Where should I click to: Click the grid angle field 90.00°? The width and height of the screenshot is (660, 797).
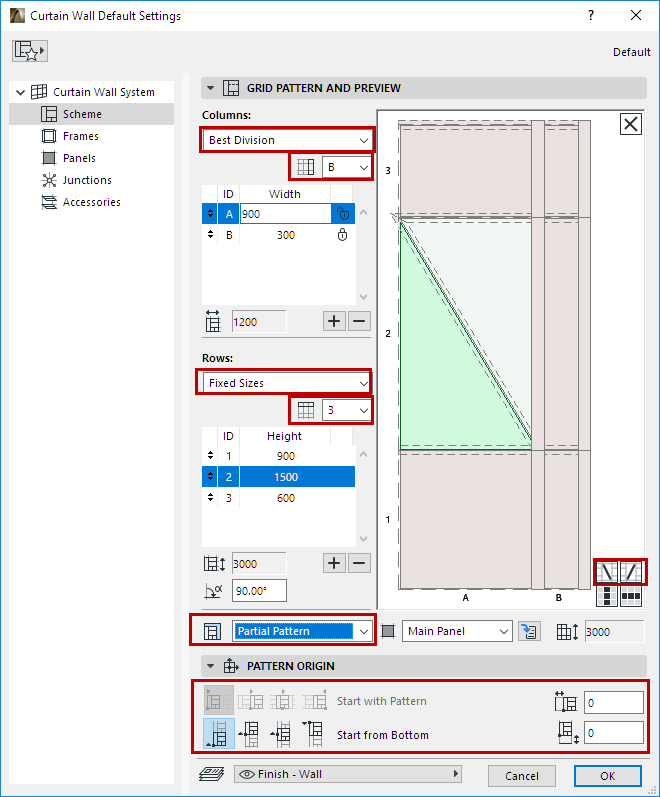coord(259,591)
